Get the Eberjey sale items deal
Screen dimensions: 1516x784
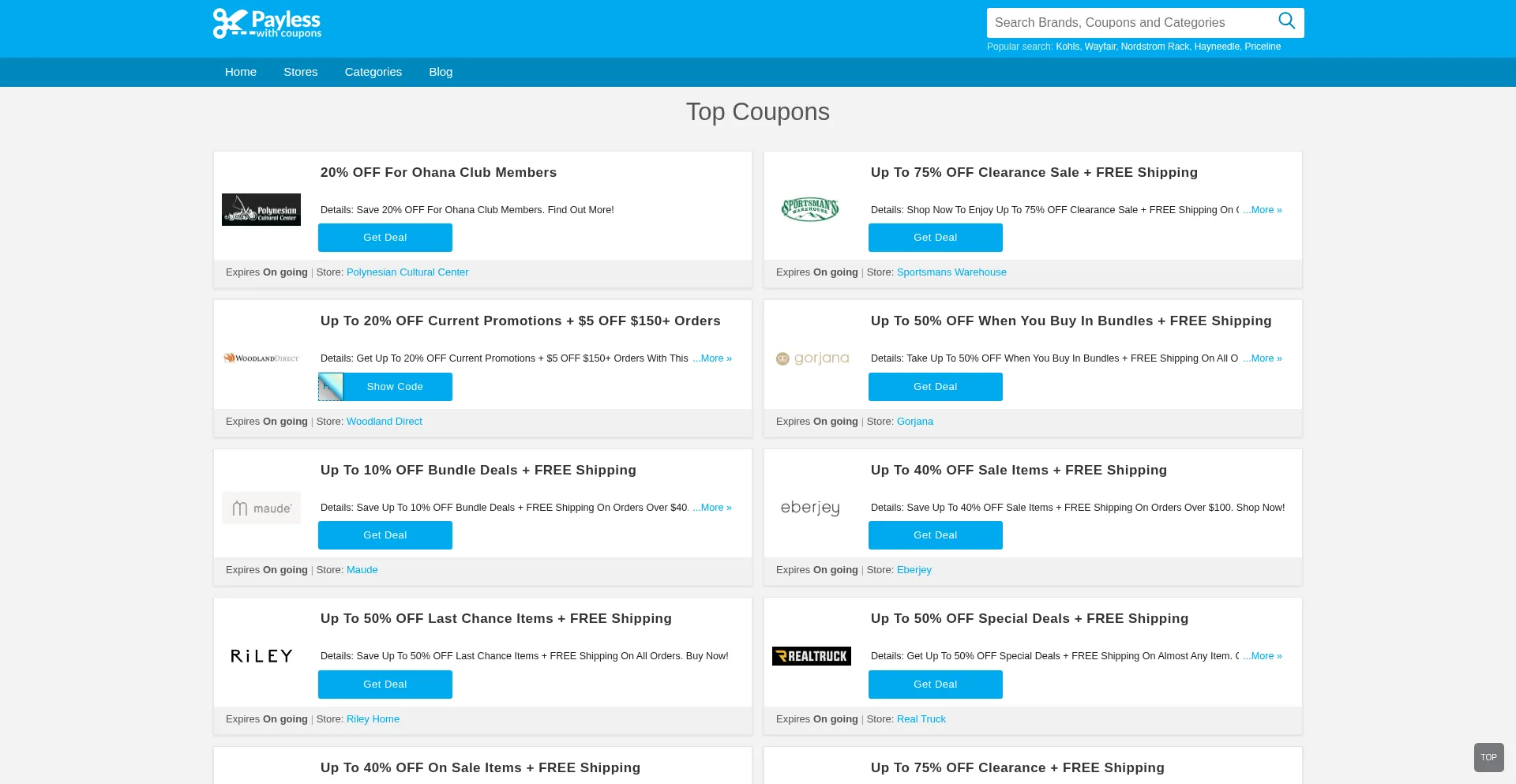click(936, 535)
